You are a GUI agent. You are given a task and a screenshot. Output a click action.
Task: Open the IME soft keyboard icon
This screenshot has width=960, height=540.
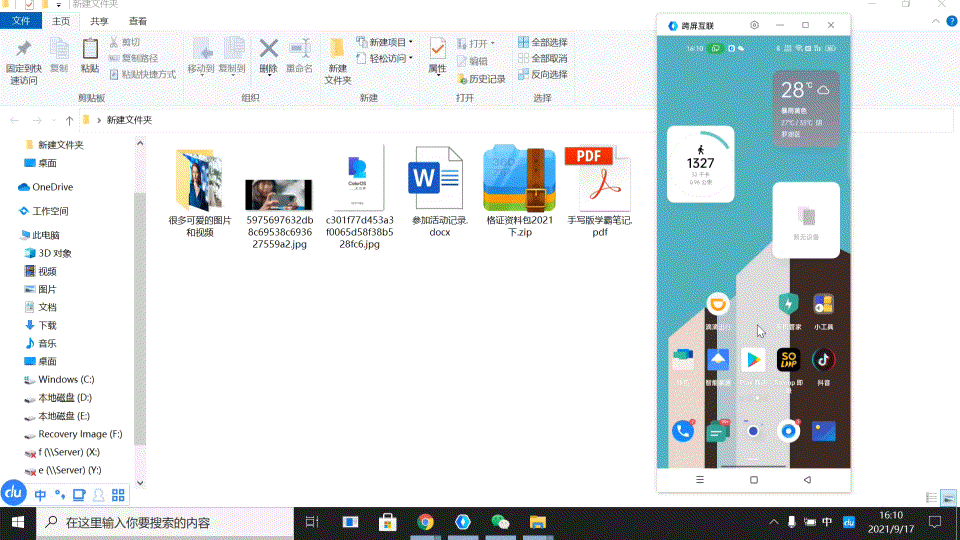79,495
